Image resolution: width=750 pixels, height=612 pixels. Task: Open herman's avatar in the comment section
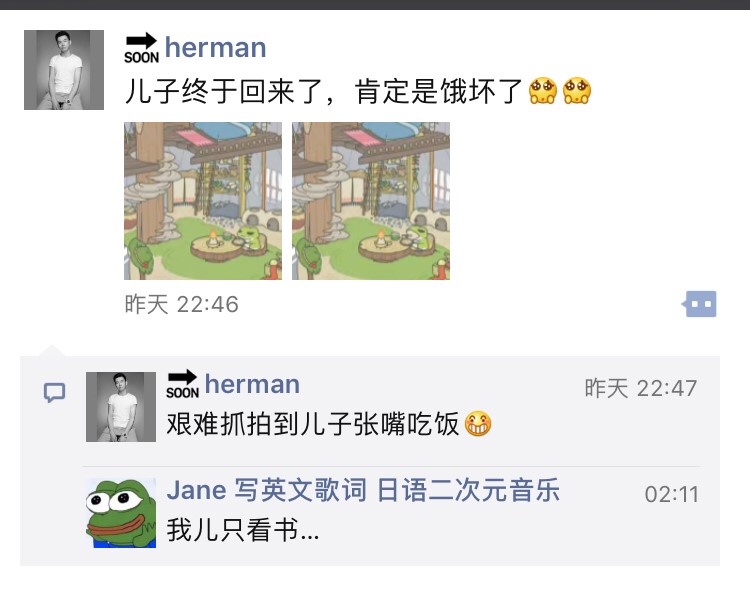[x=121, y=407]
